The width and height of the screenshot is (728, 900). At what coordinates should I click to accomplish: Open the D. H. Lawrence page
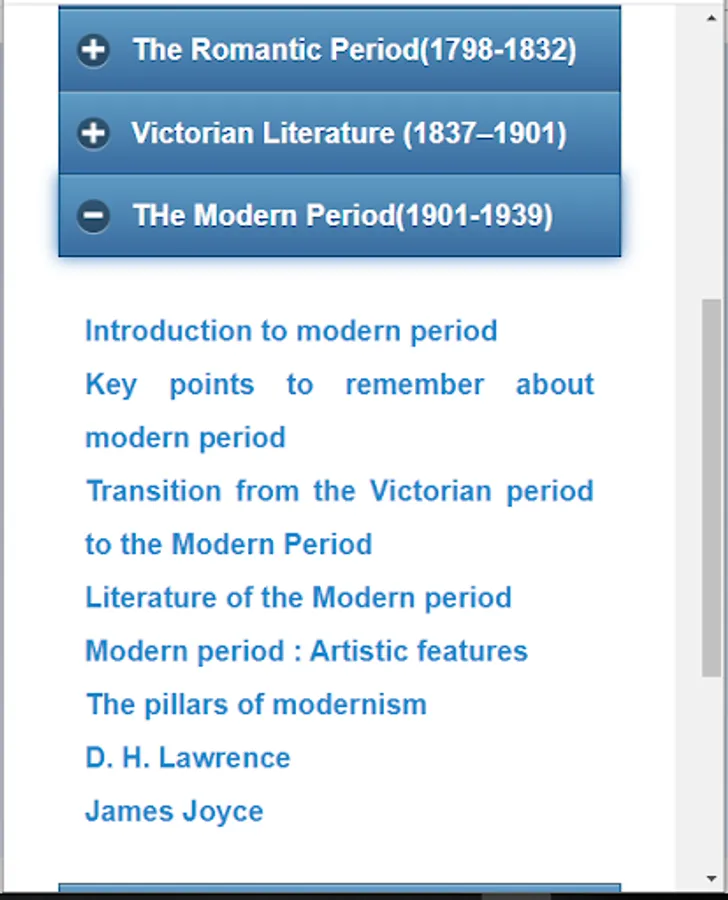pos(188,758)
